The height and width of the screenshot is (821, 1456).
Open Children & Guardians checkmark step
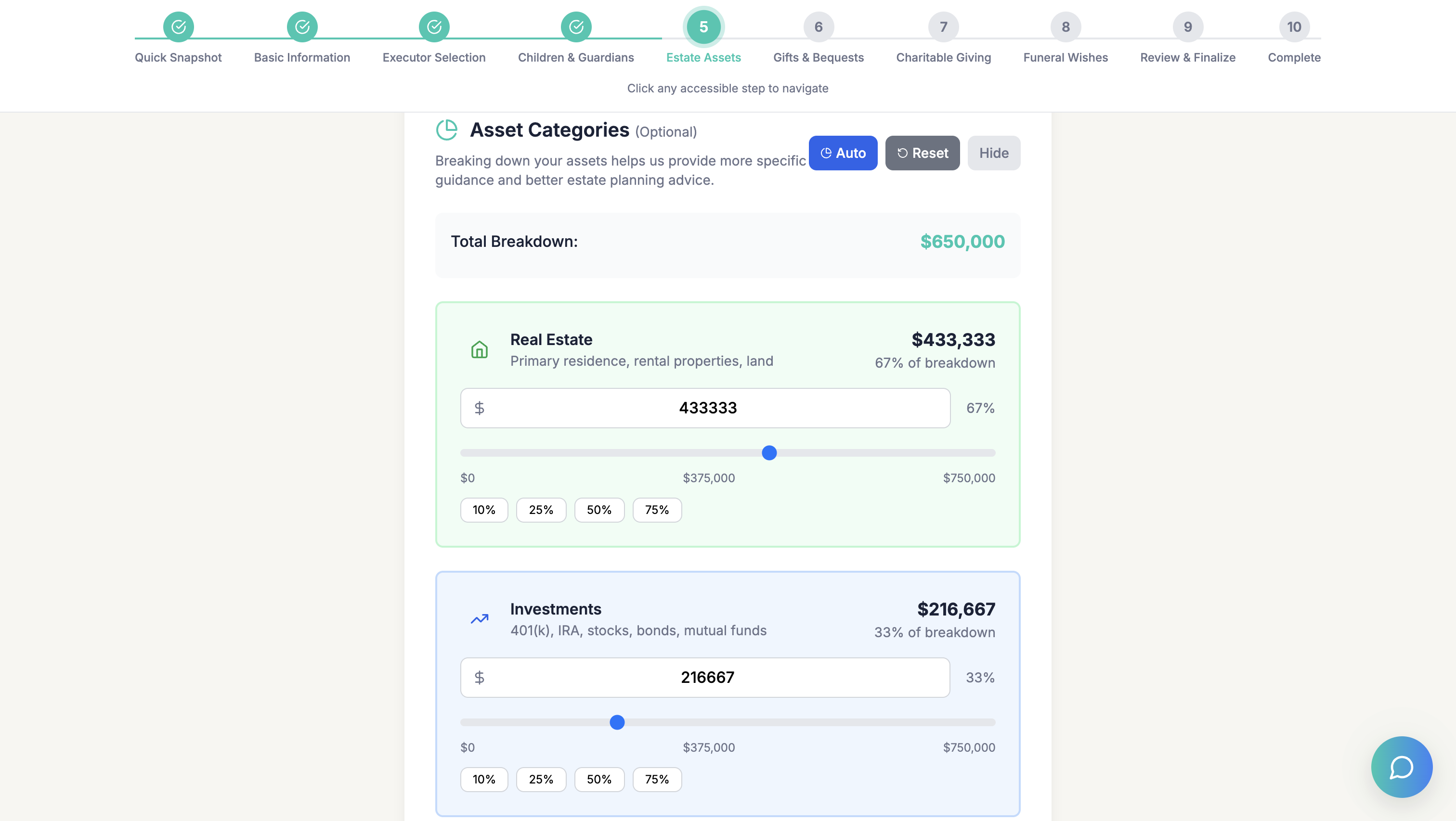point(575,26)
